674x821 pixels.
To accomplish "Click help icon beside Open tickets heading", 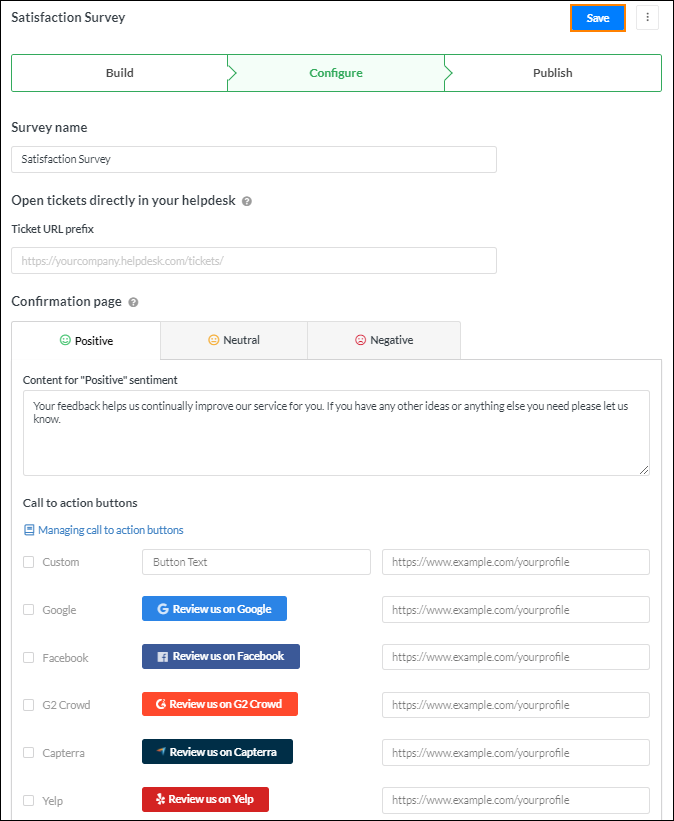I will pyautogui.click(x=247, y=201).
